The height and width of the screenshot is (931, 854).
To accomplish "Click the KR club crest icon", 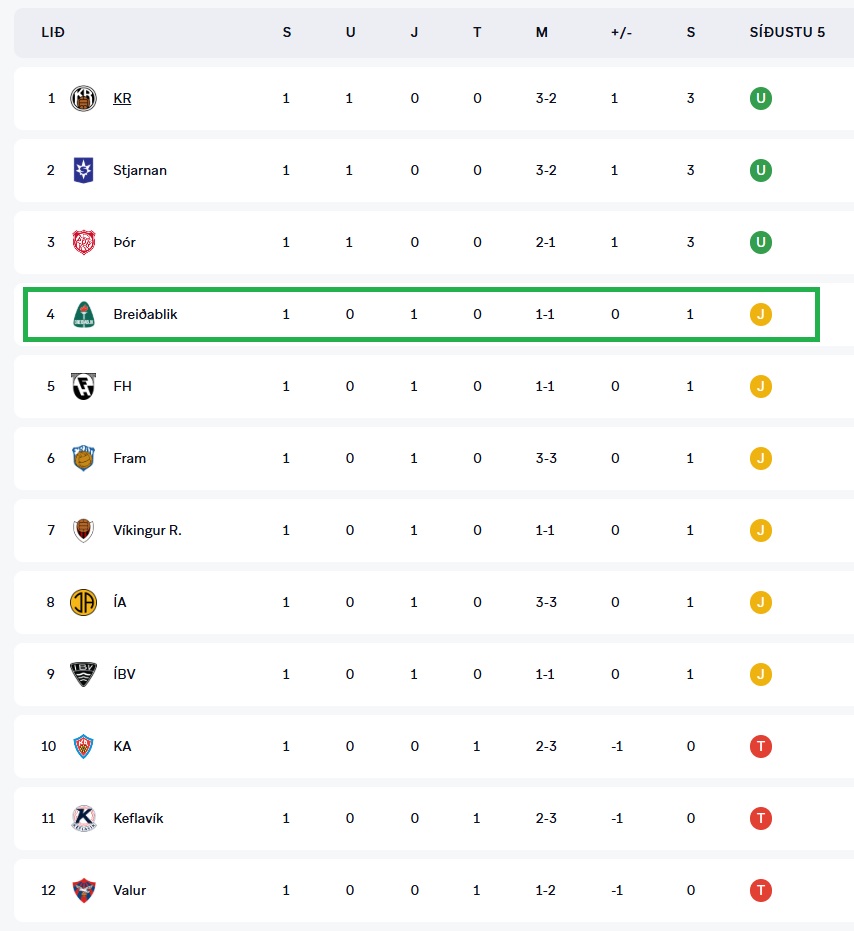I will click(84, 98).
